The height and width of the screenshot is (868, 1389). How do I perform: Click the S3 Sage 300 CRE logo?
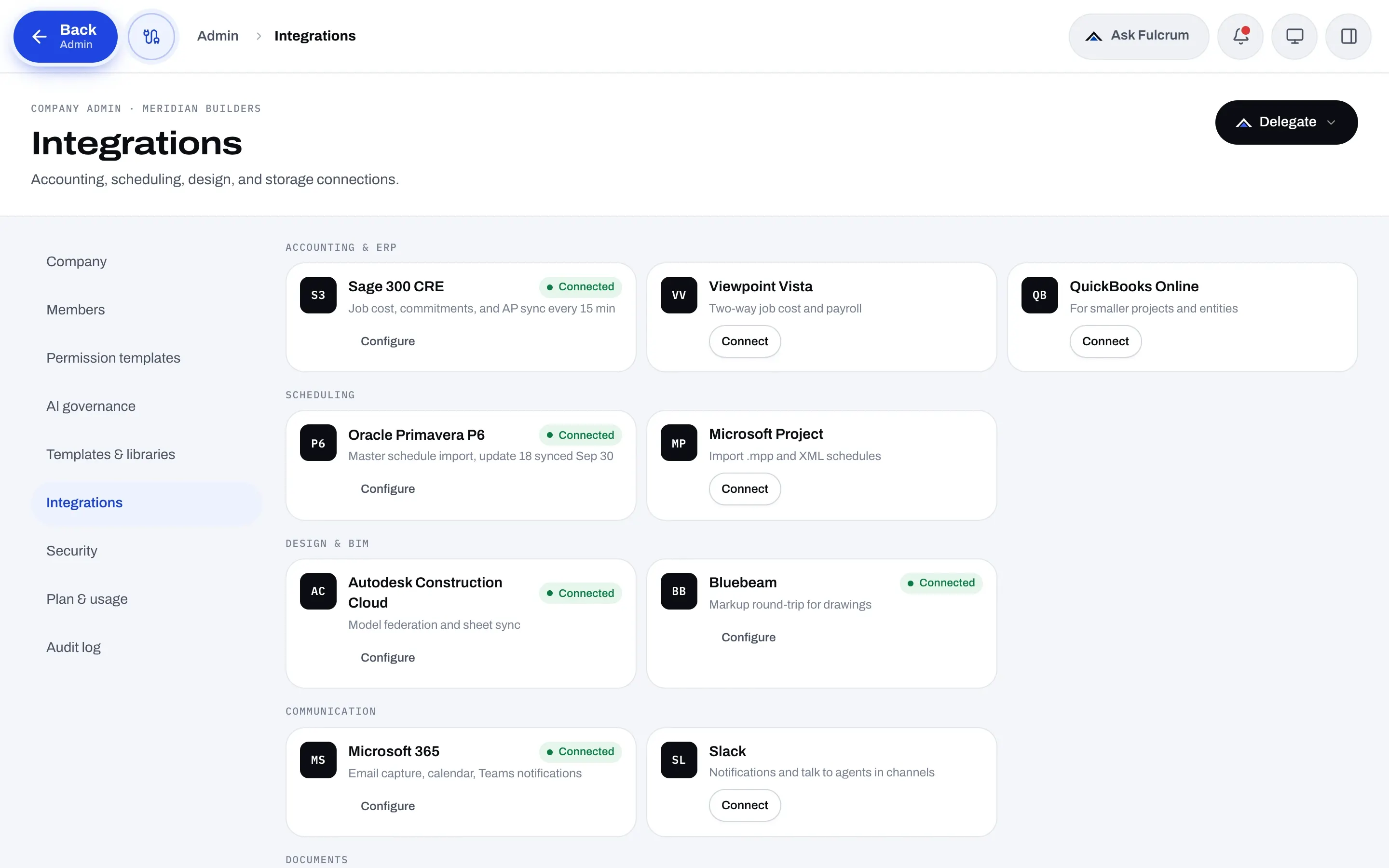coord(318,295)
